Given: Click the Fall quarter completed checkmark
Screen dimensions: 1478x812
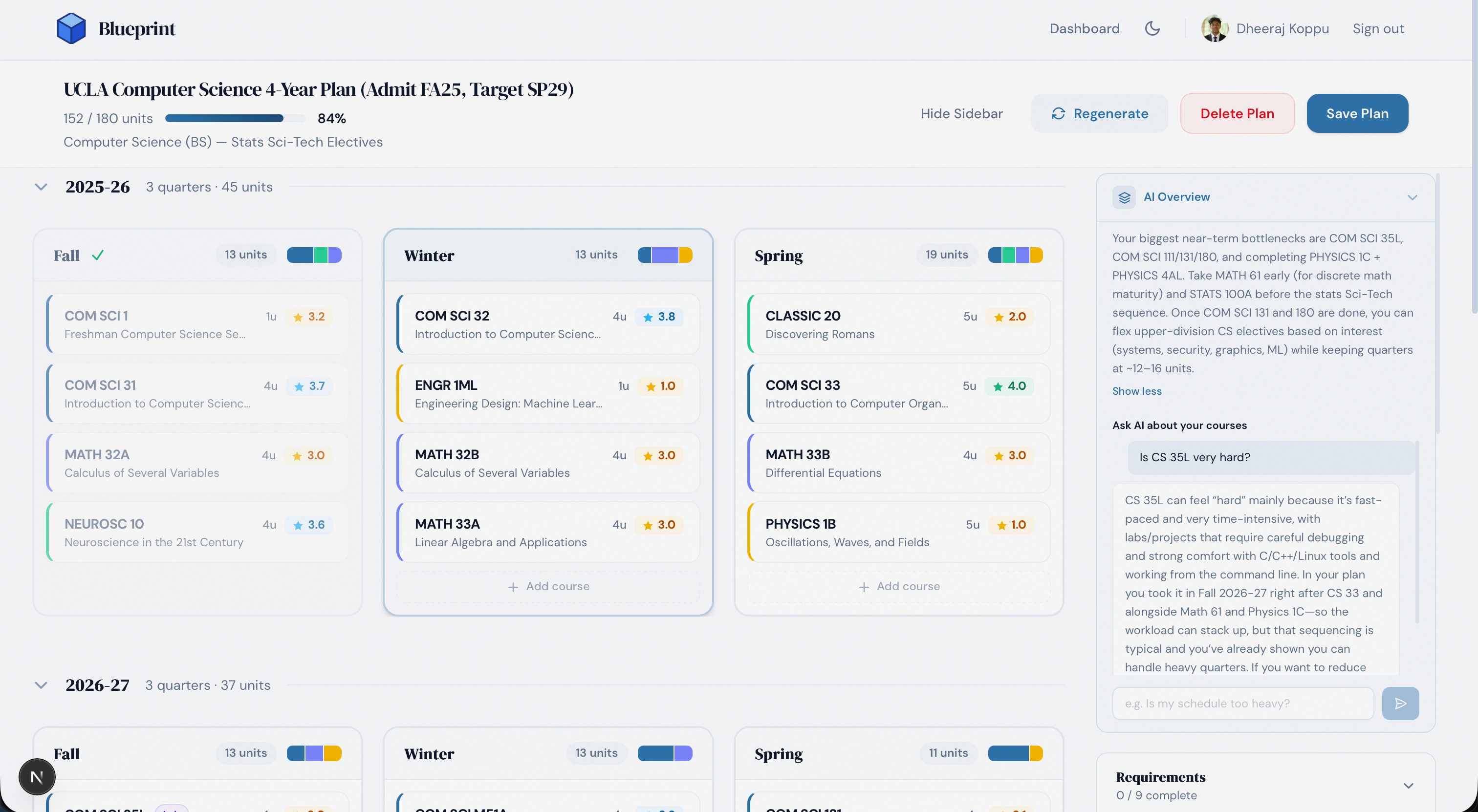Looking at the screenshot, I should click(98, 255).
